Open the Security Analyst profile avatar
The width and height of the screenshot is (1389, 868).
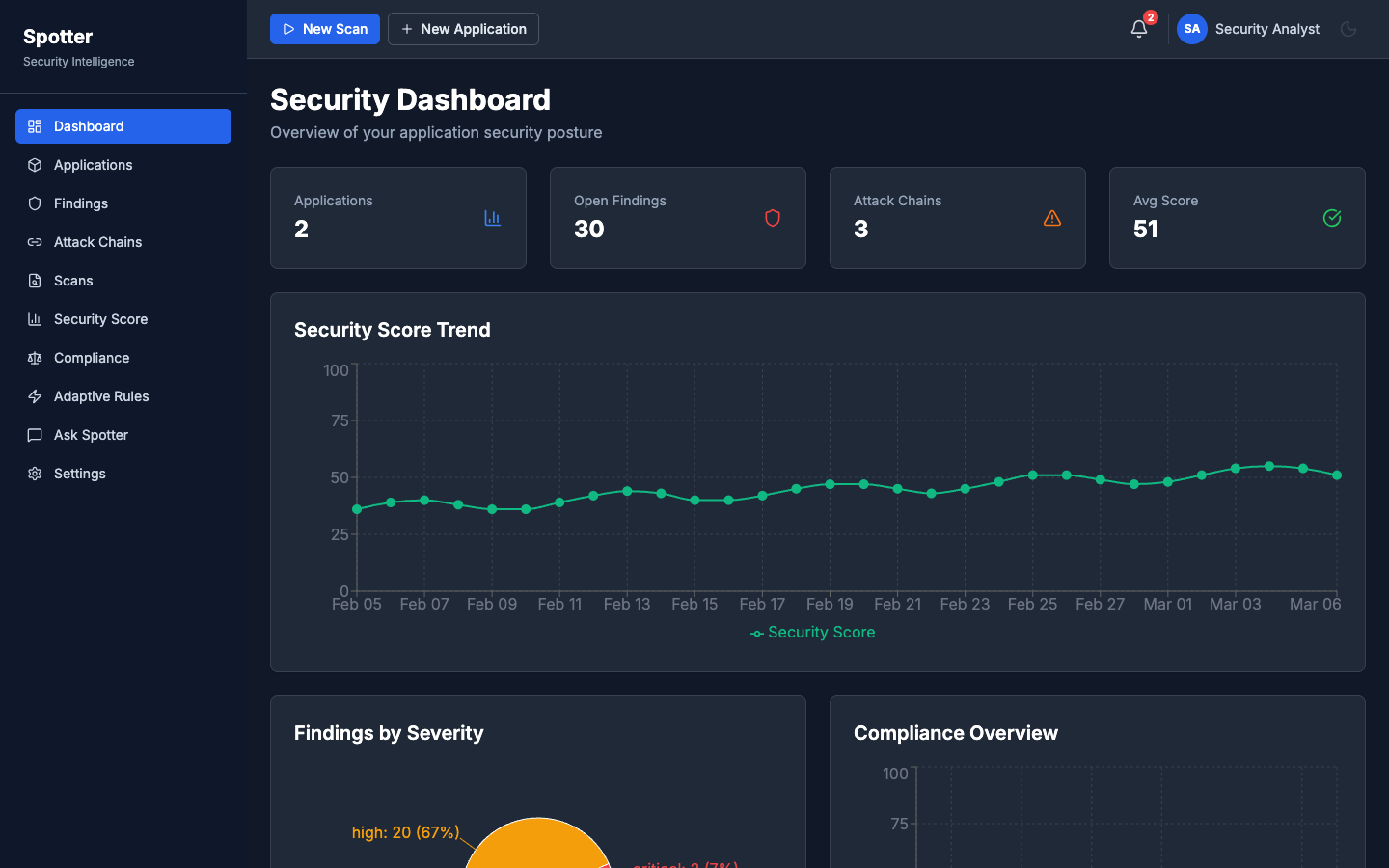1191,29
